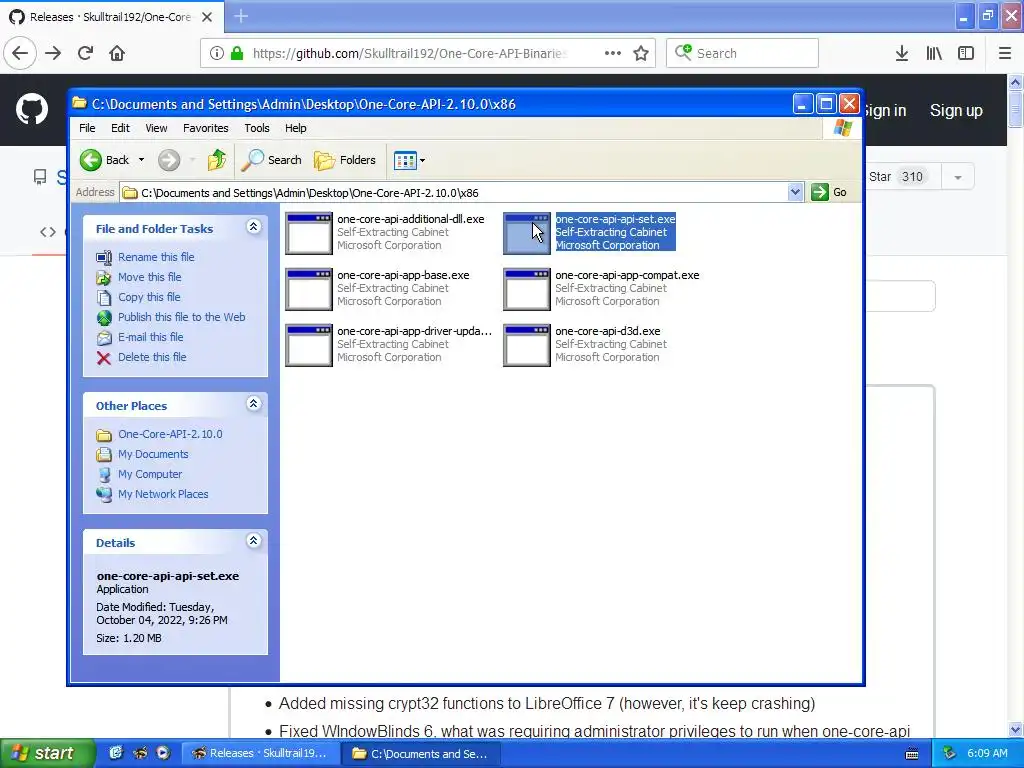Click the GitHub Code tab icon

(48, 232)
